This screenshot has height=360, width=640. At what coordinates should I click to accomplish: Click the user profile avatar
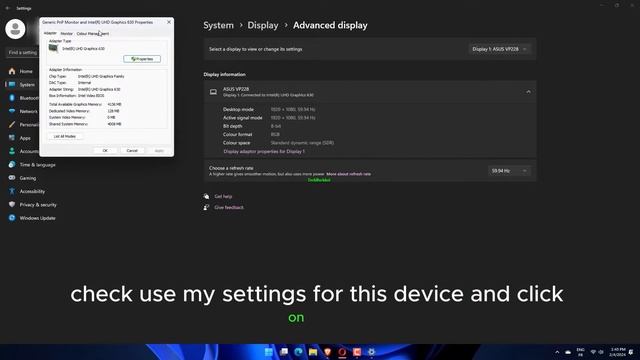pos(16,29)
